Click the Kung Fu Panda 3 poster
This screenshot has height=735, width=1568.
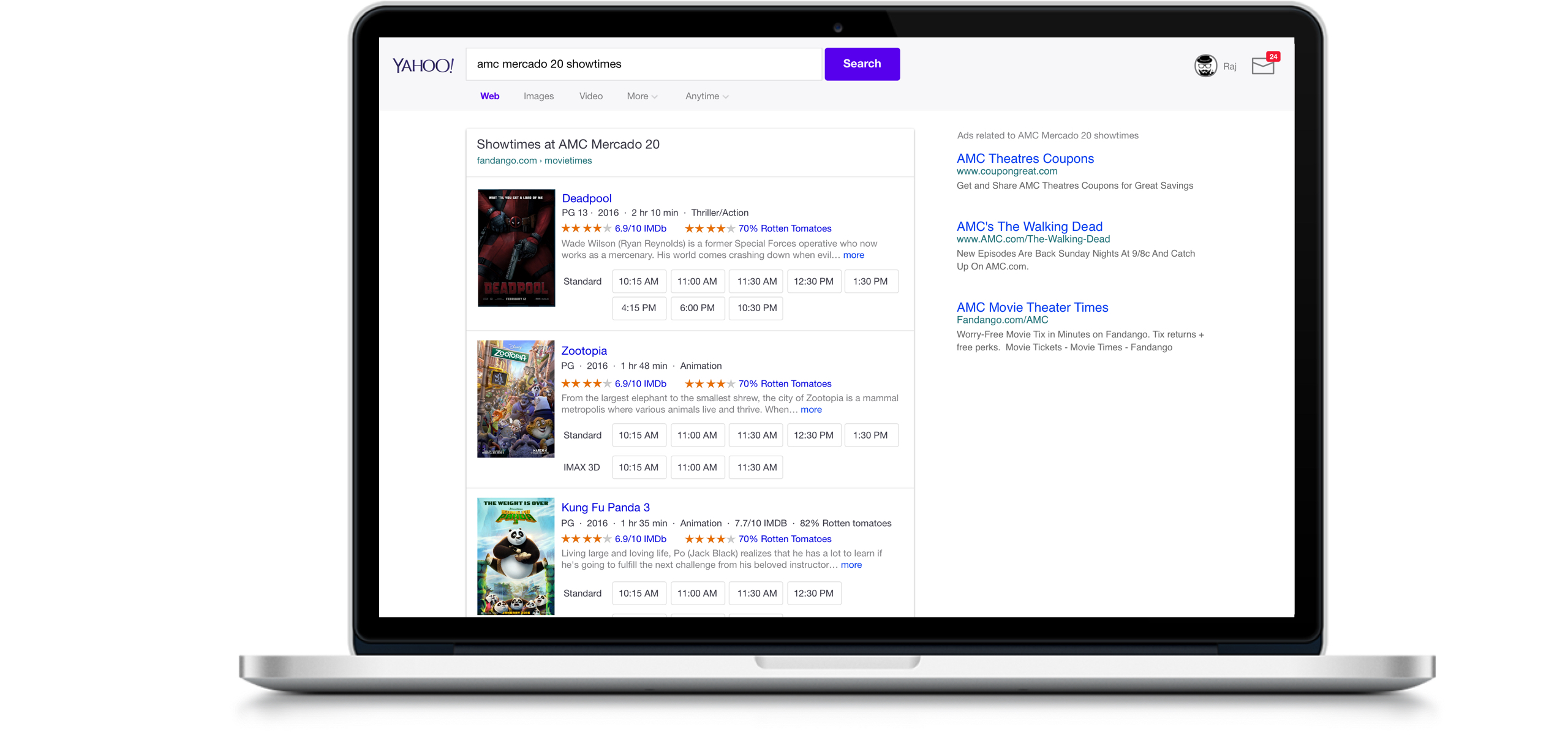click(516, 556)
